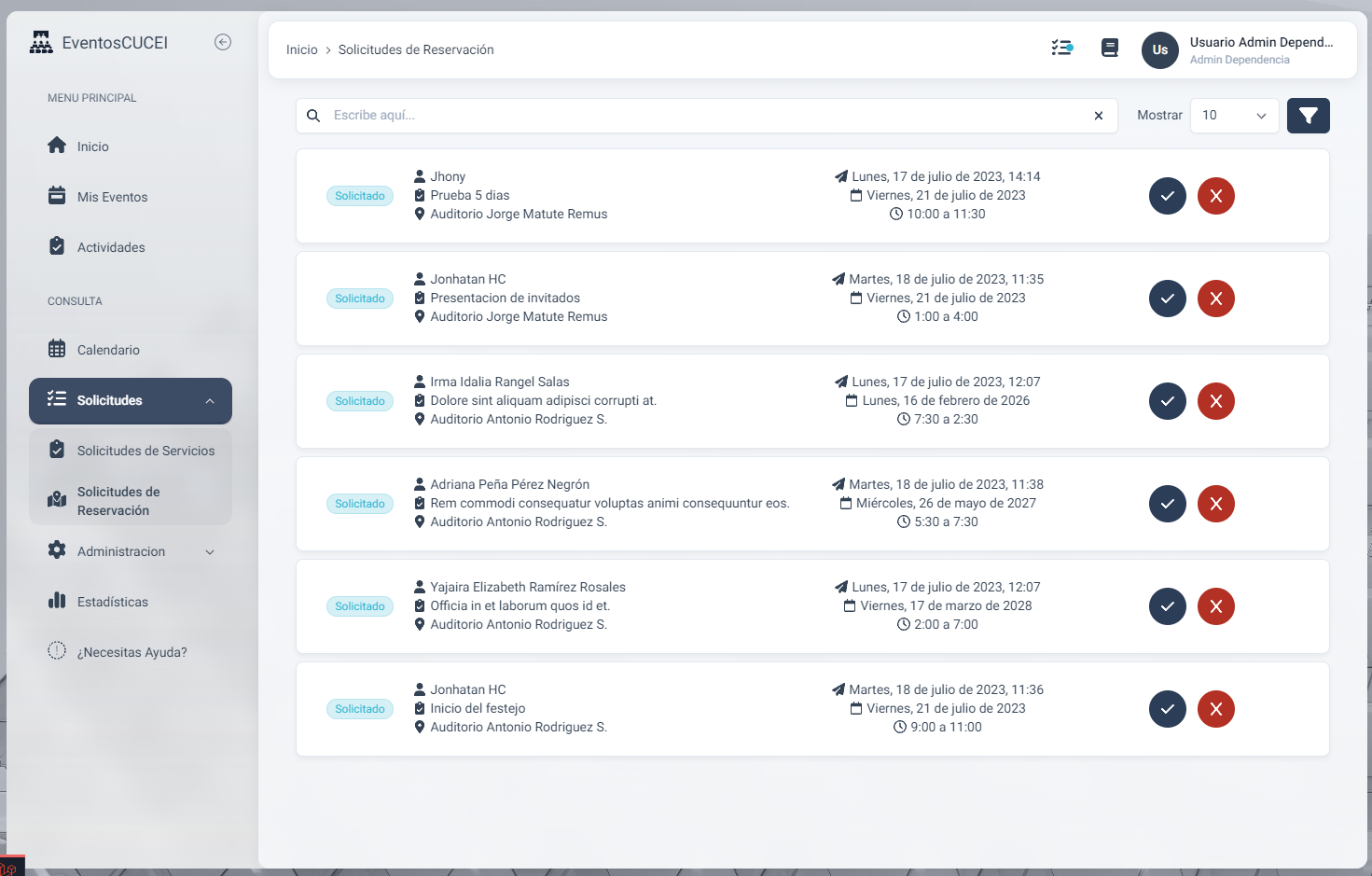Approve Jhony's Prueba 5 dias request
The image size is (1372, 876).
click(x=1167, y=196)
